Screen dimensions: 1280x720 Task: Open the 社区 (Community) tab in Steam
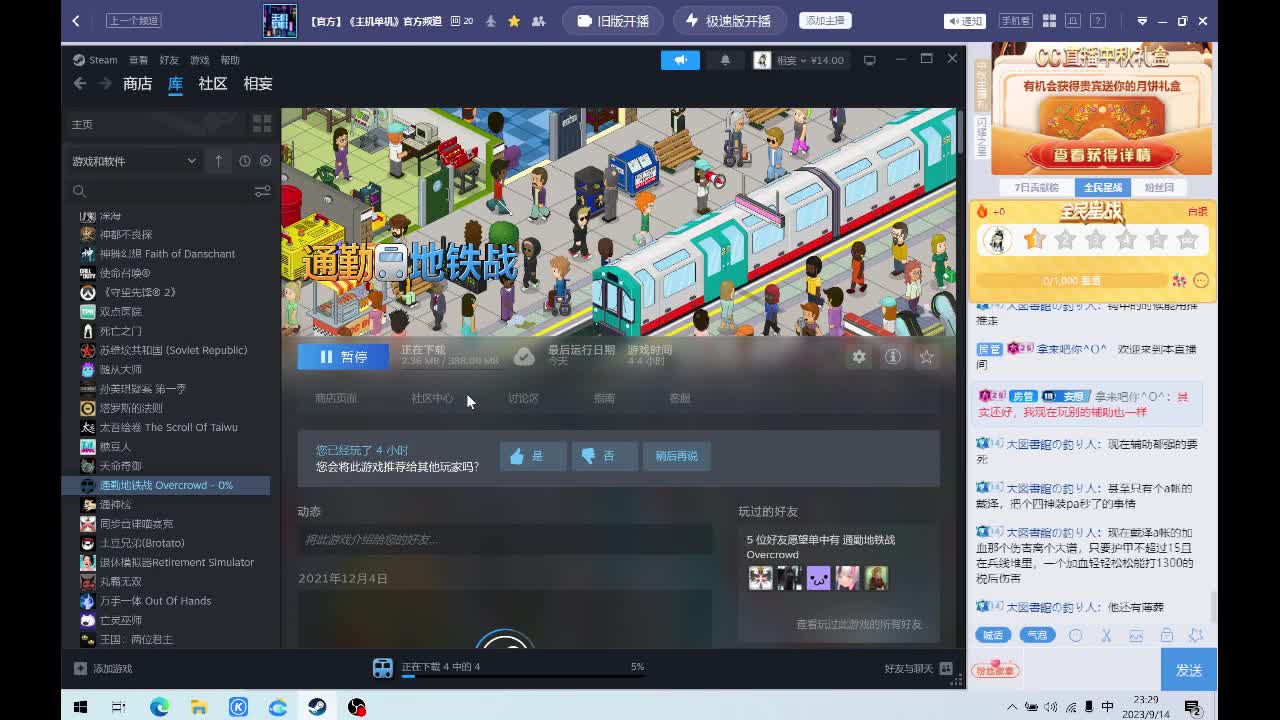coord(213,84)
